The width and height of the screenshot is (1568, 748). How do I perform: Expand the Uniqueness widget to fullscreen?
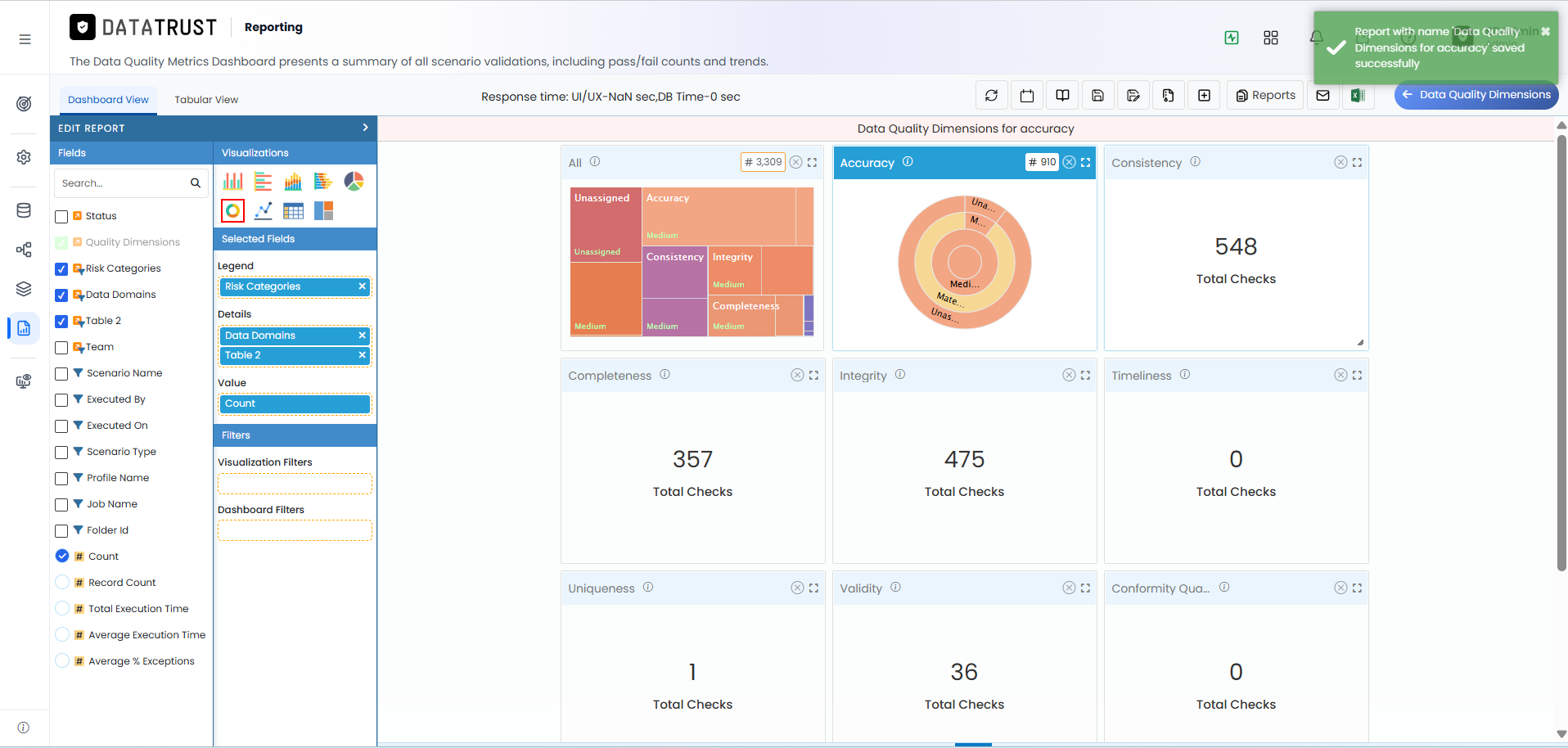813,588
